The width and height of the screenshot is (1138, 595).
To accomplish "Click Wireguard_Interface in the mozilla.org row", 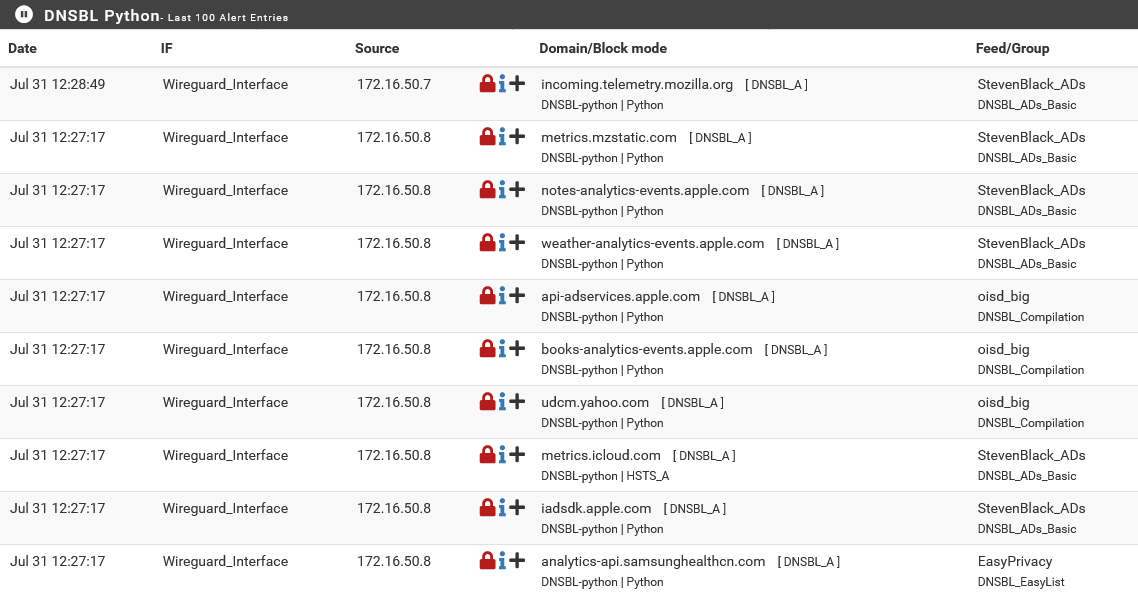I will tap(225, 84).
